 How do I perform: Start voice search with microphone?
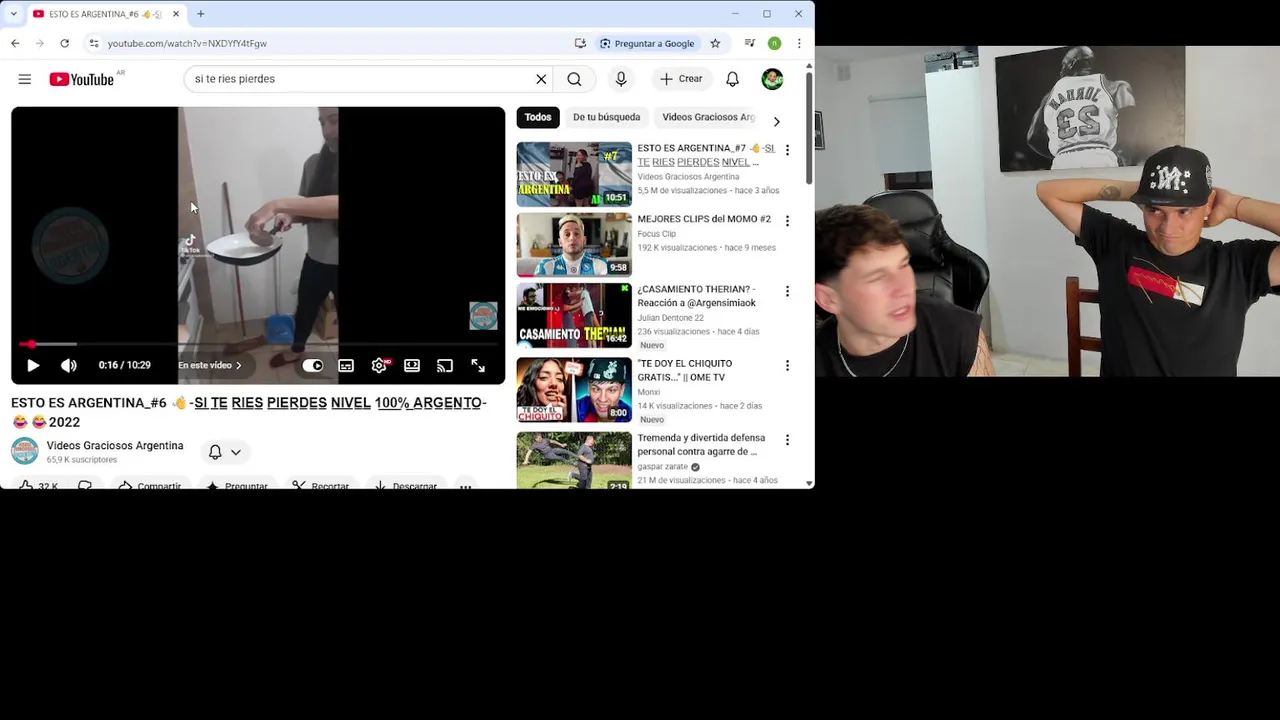coord(621,79)
